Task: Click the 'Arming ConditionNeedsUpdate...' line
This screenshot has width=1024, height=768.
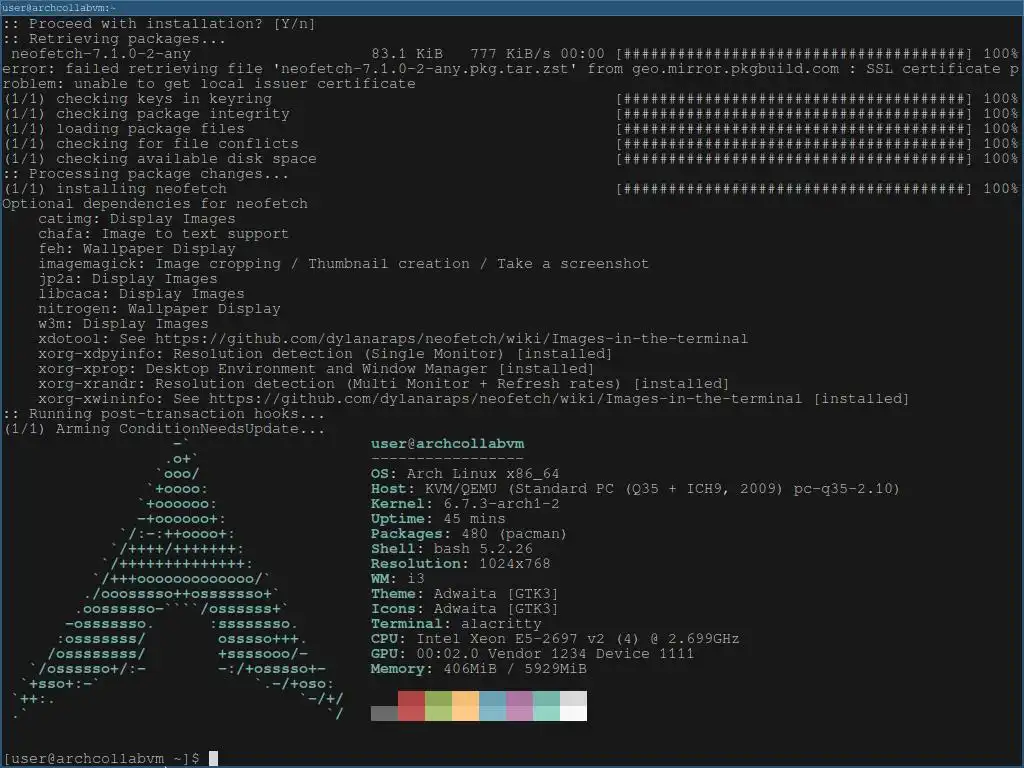Action: click(190, 428)
